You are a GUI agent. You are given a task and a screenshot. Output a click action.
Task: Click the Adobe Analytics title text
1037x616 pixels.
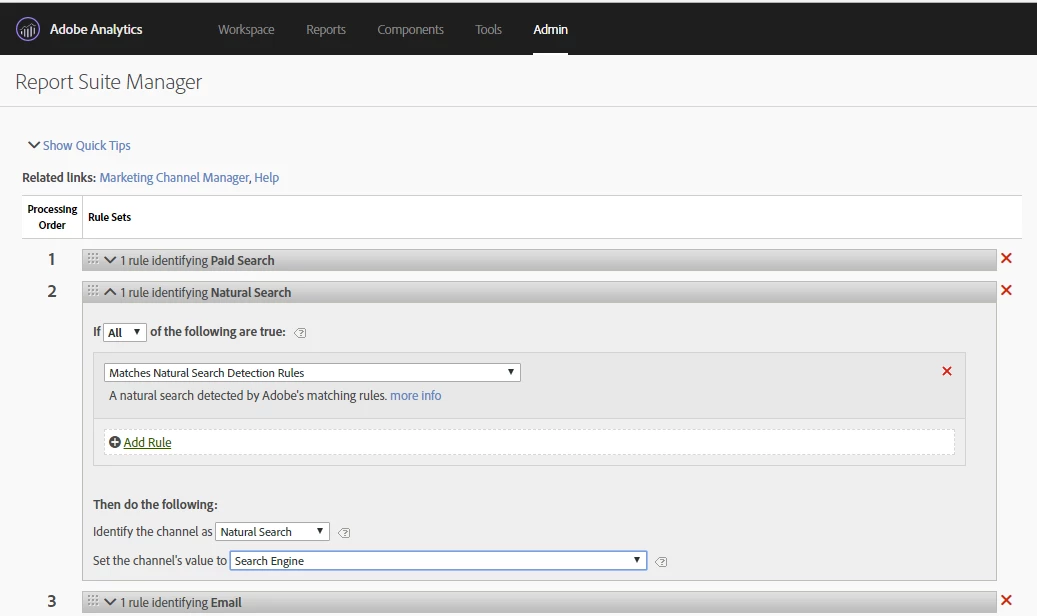(97, 29)
